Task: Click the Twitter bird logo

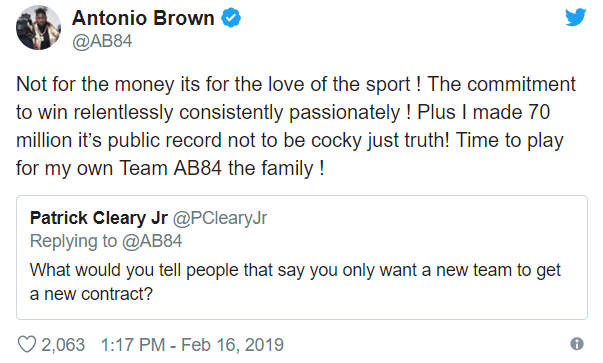Action: [575, 17]
